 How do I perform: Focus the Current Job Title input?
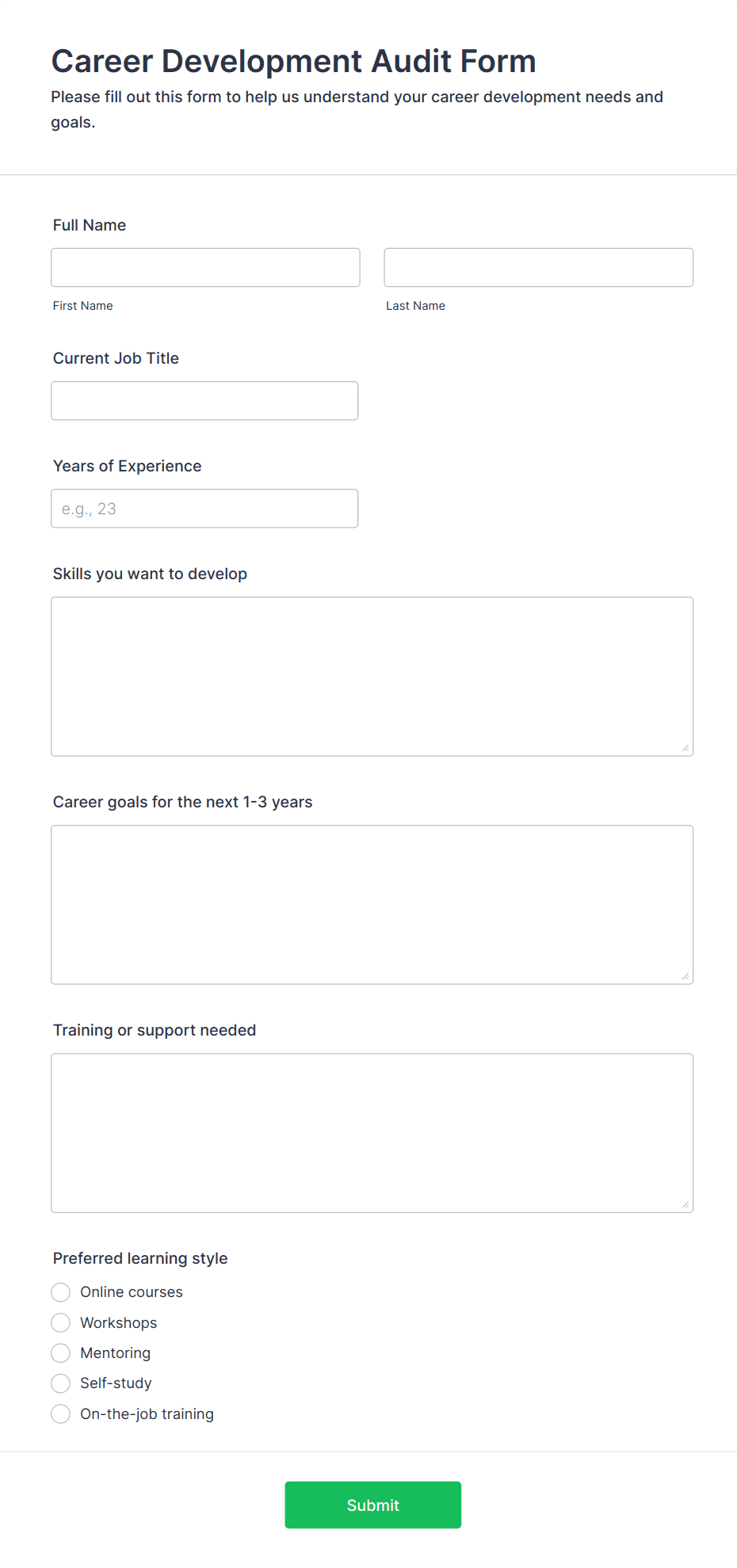tap(204, 400)
